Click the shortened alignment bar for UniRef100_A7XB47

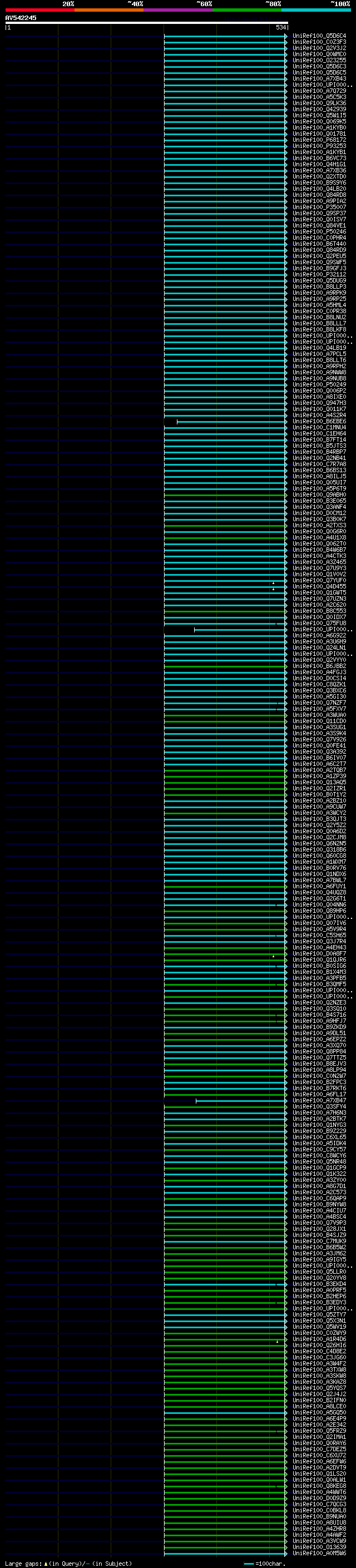241,1101
